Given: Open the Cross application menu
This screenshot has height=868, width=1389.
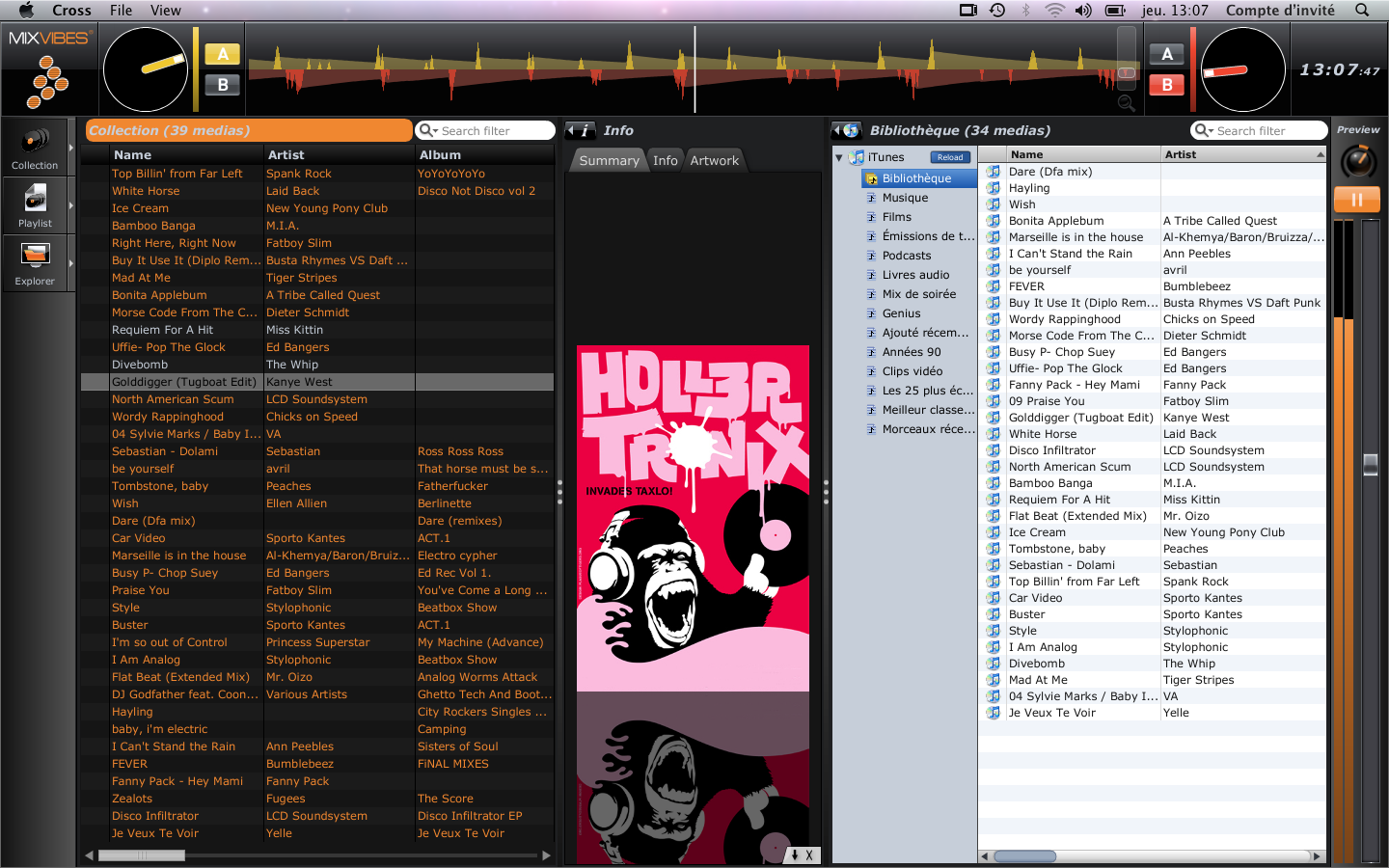Looking at the screenshot, I should (x=71, y=10).
